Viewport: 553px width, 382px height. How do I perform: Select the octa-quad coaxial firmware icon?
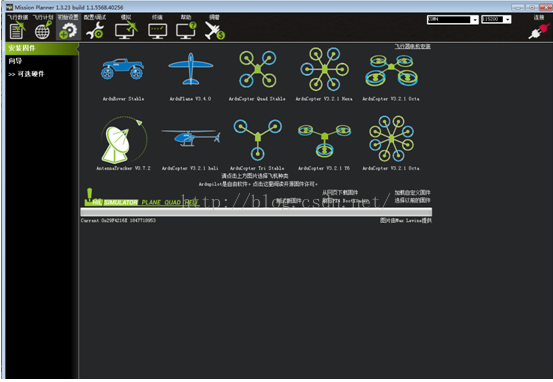pyautogui.click(x=391, y=71)
